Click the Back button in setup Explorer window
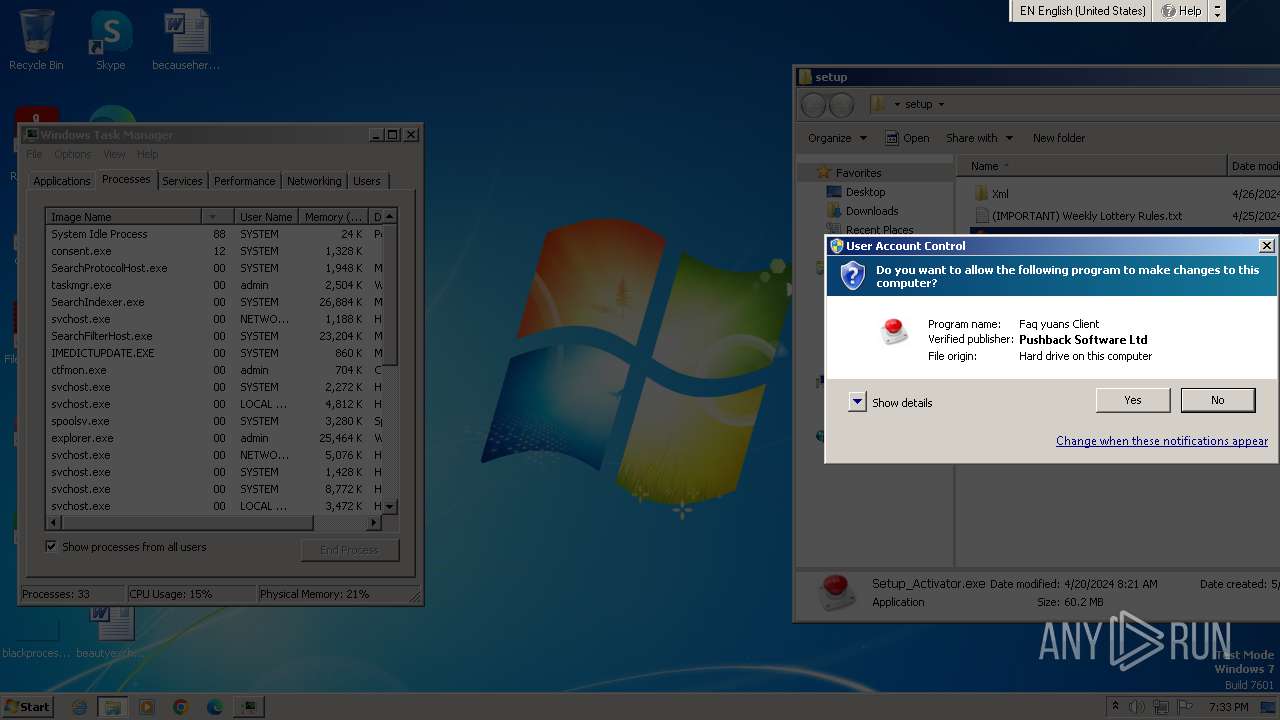 pyautogui.click(x=814, y=104)
